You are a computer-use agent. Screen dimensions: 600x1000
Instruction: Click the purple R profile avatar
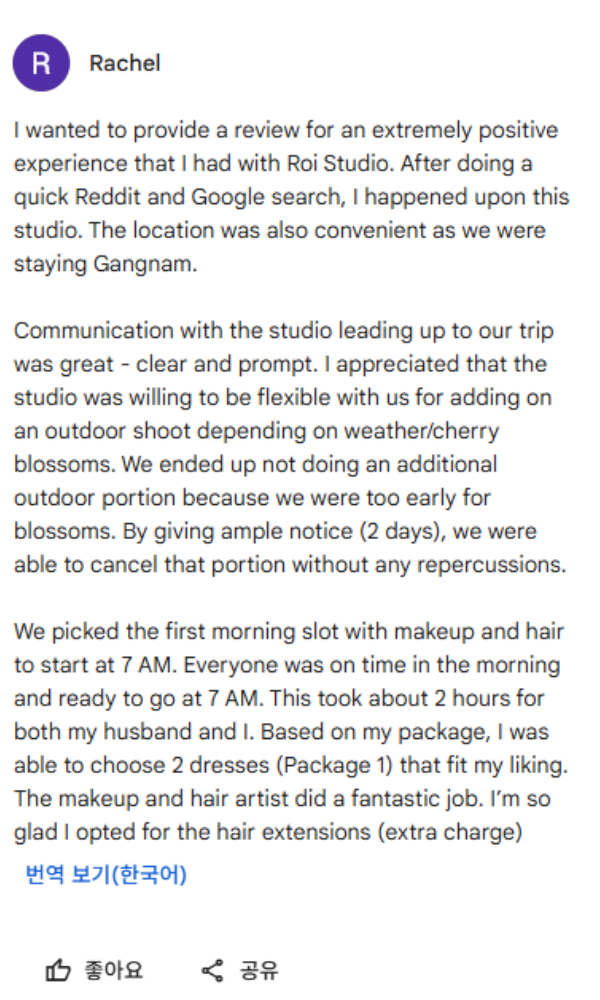(41, 63)
